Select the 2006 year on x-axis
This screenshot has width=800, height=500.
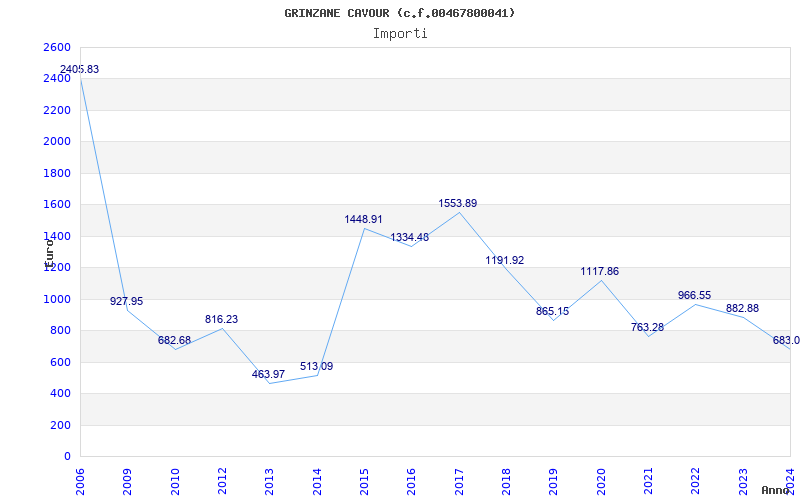click(81, 478)
